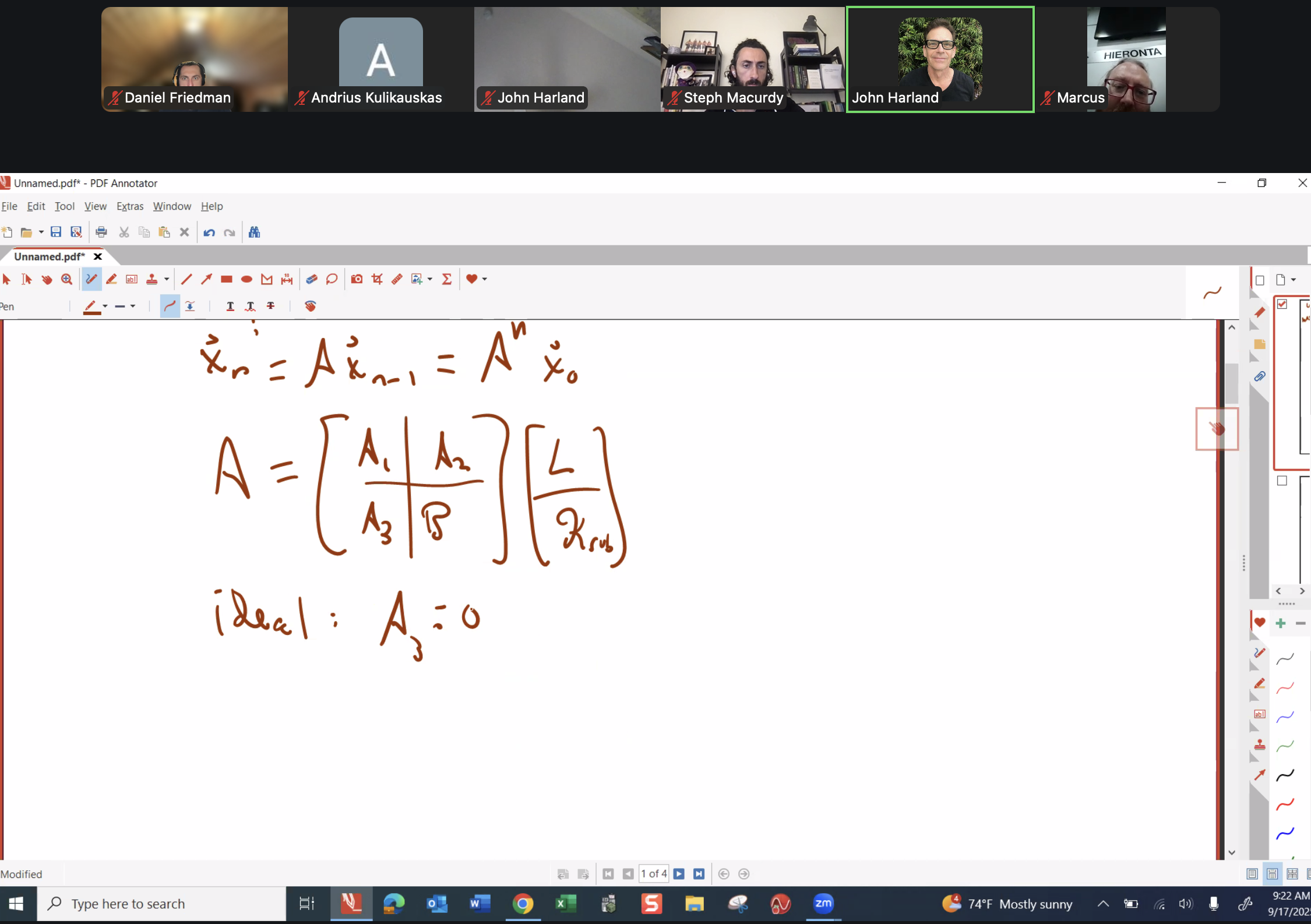The image size is (1311, 924).
Task: Select the Eraser tool
Action: tap(312, 279)
